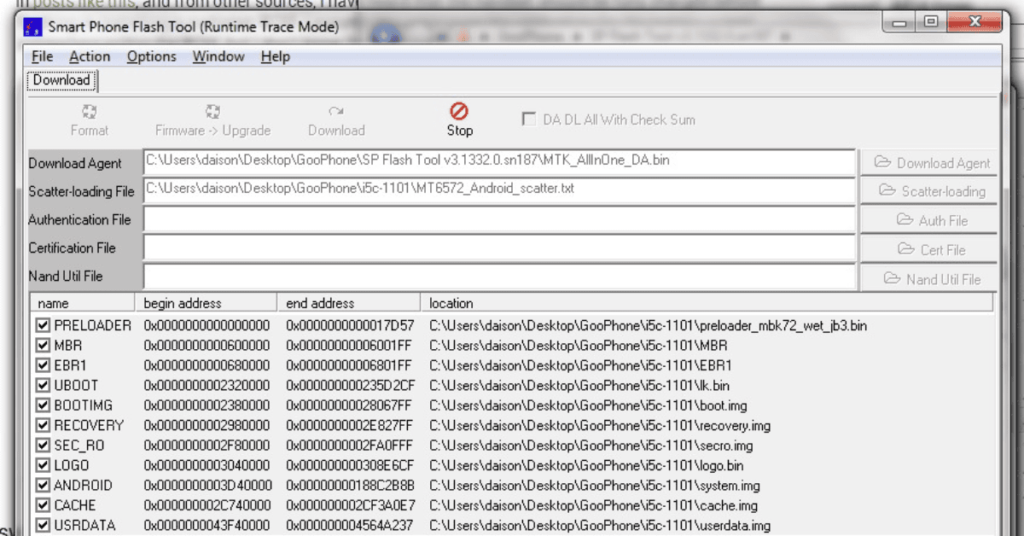Click the Scatter-loading File path field
The height and width of the screenshot is (536, 1024).
499,190
